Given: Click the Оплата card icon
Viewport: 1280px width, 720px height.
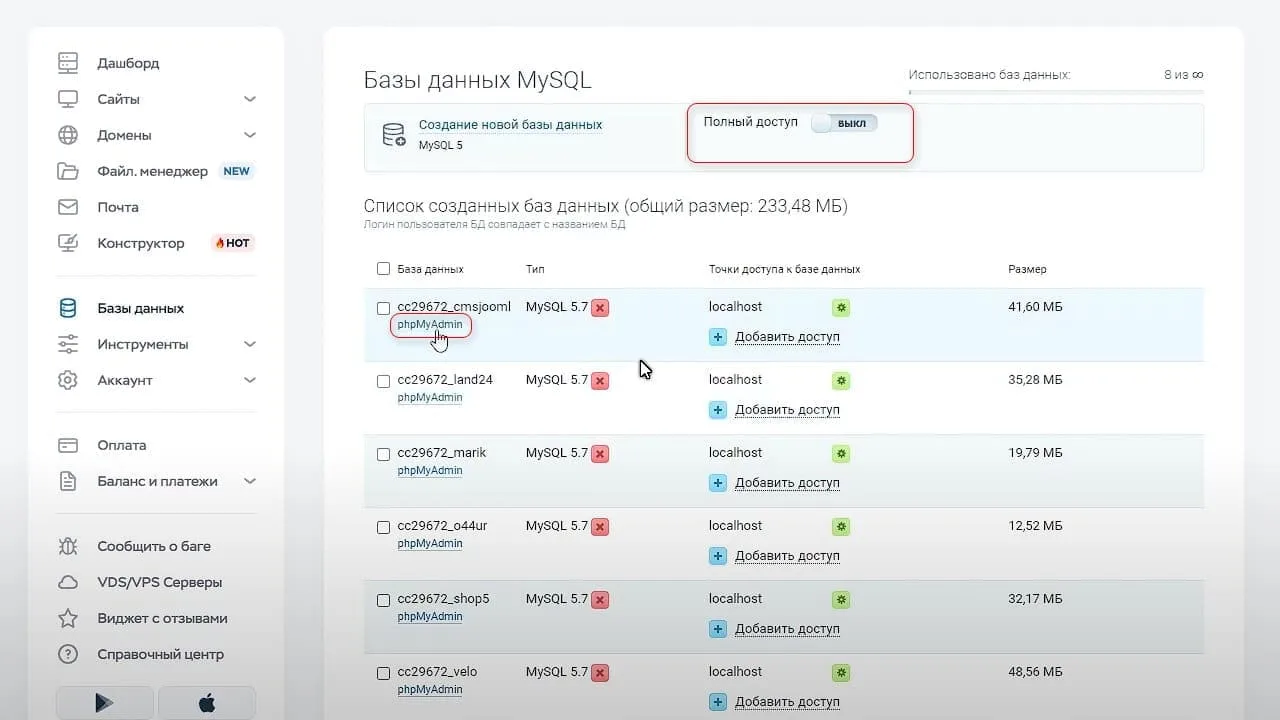Looking at the screenshot, I should (x=68, y=445).
